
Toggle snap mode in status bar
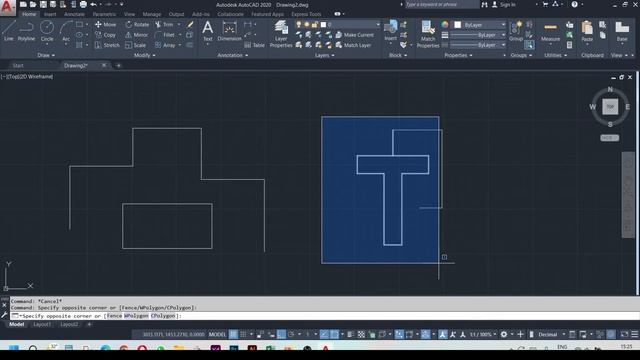click(x=243, y=334)
